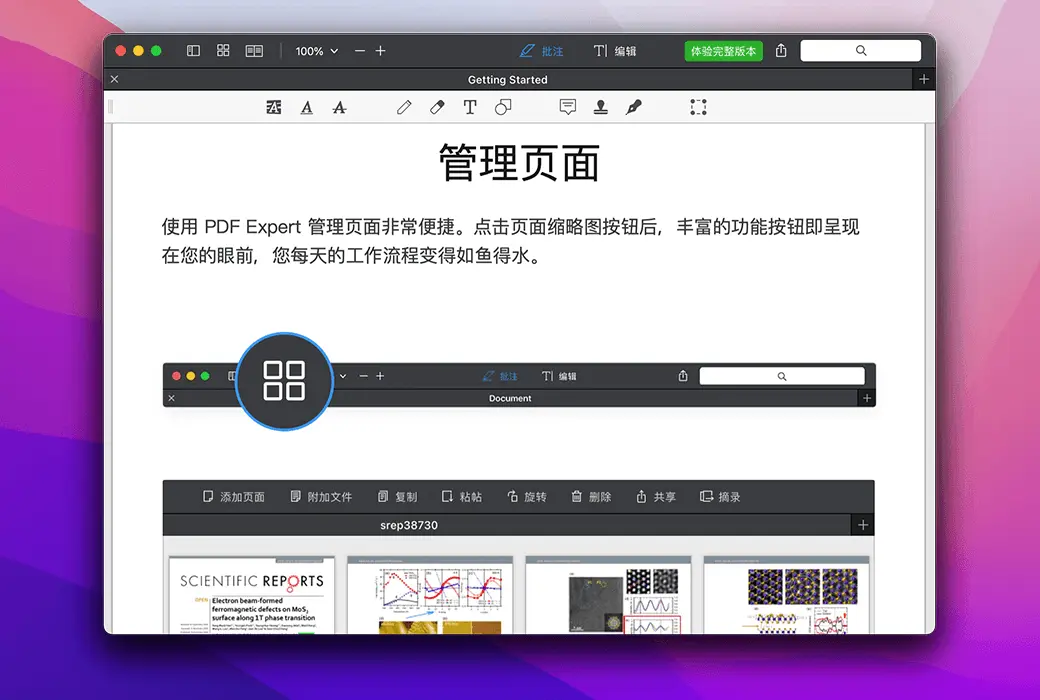
Task: Select the content selection marquee tool
Action: (x=698, y=107)
